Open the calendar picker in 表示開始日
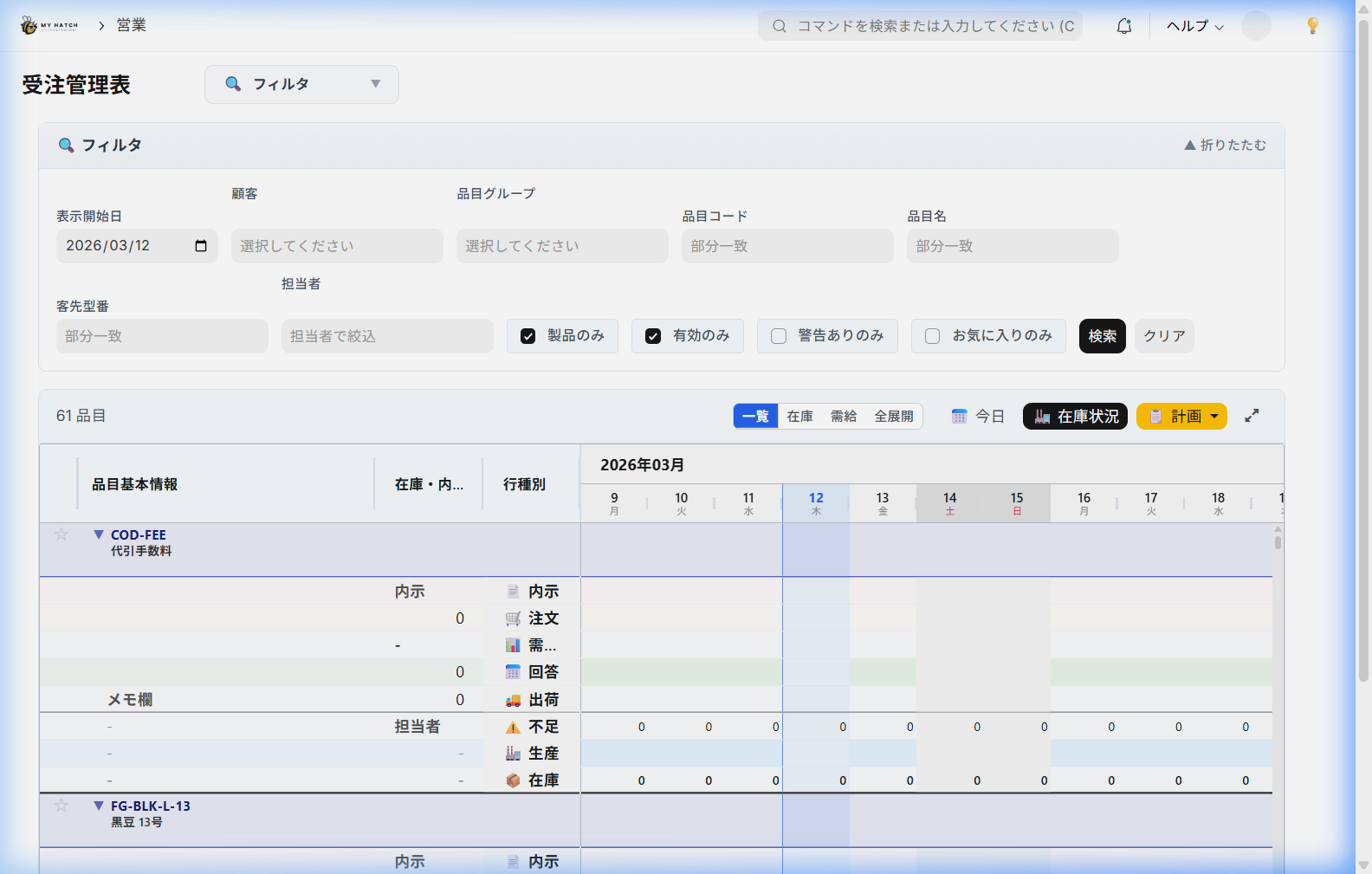 [x=201, y=246]
